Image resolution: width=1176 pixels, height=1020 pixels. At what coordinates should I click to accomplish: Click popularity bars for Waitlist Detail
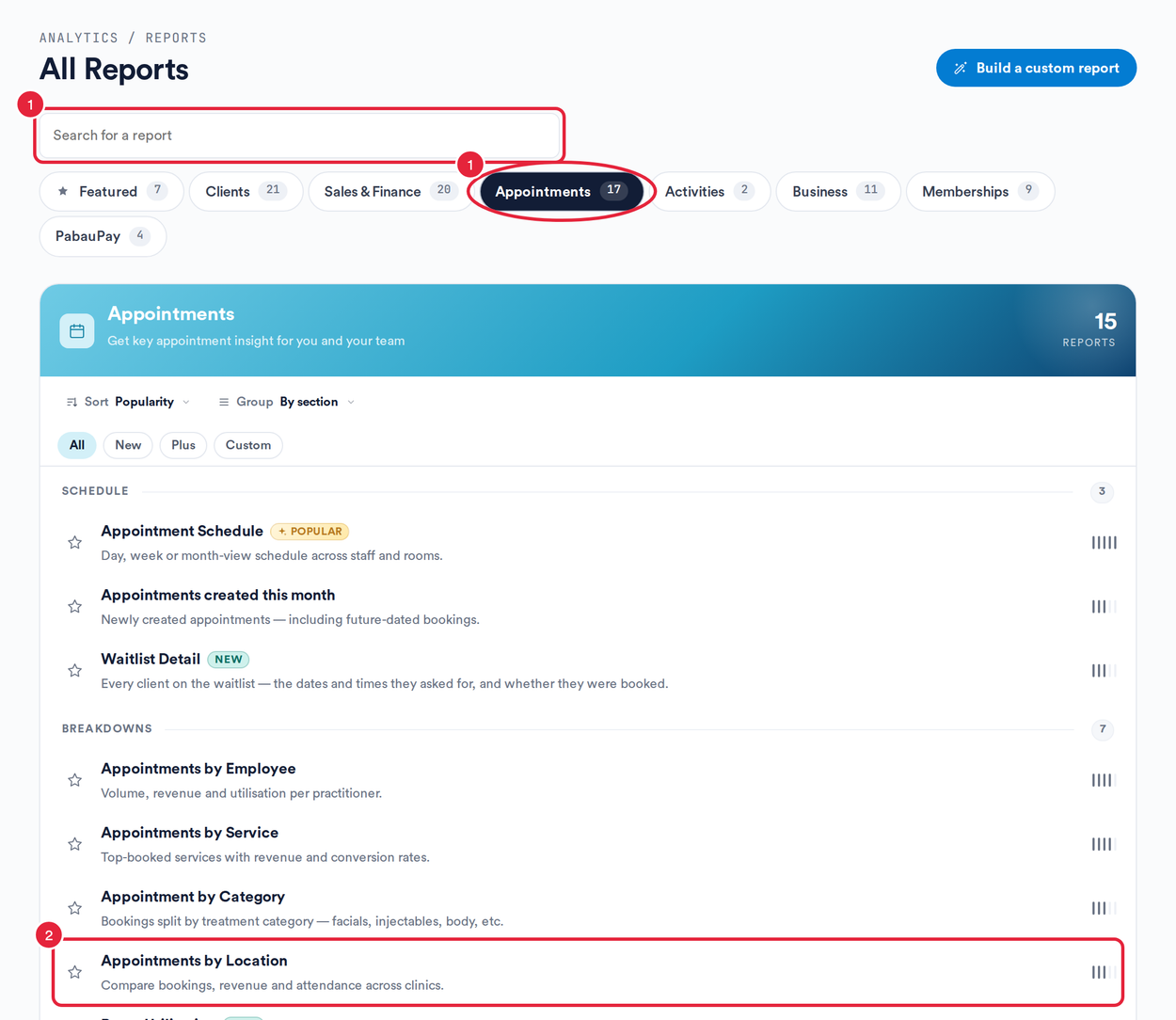pos(1104,671)
